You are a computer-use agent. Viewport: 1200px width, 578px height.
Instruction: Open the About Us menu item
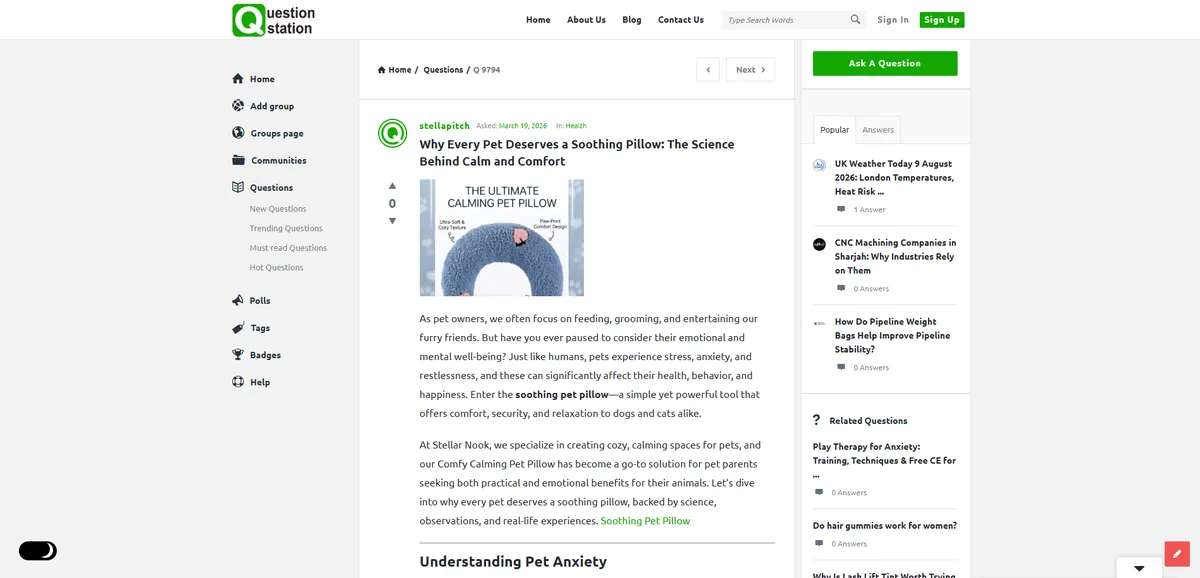point(586,20)
